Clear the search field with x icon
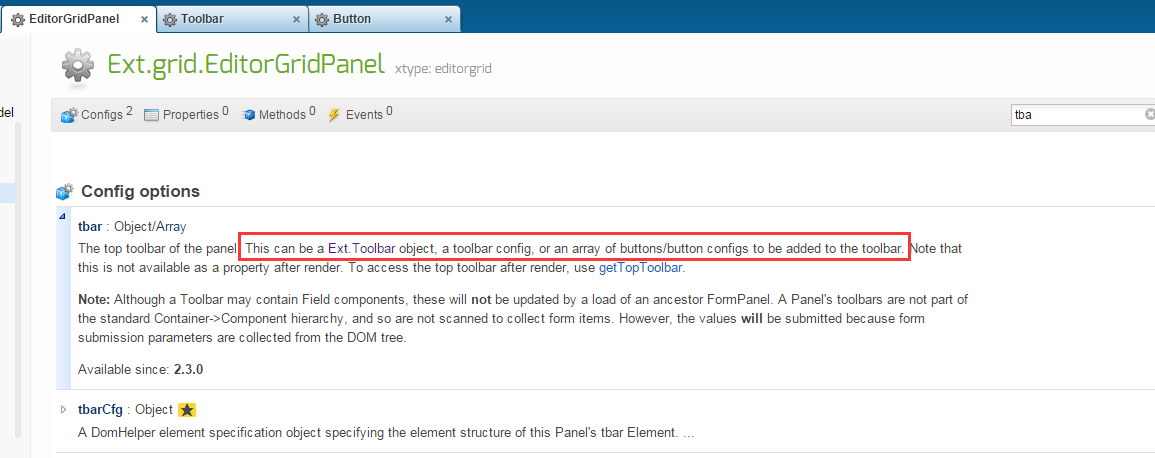Image resolution: width=1155 pixels, height=458 pixels. (x=1149, y=115)
